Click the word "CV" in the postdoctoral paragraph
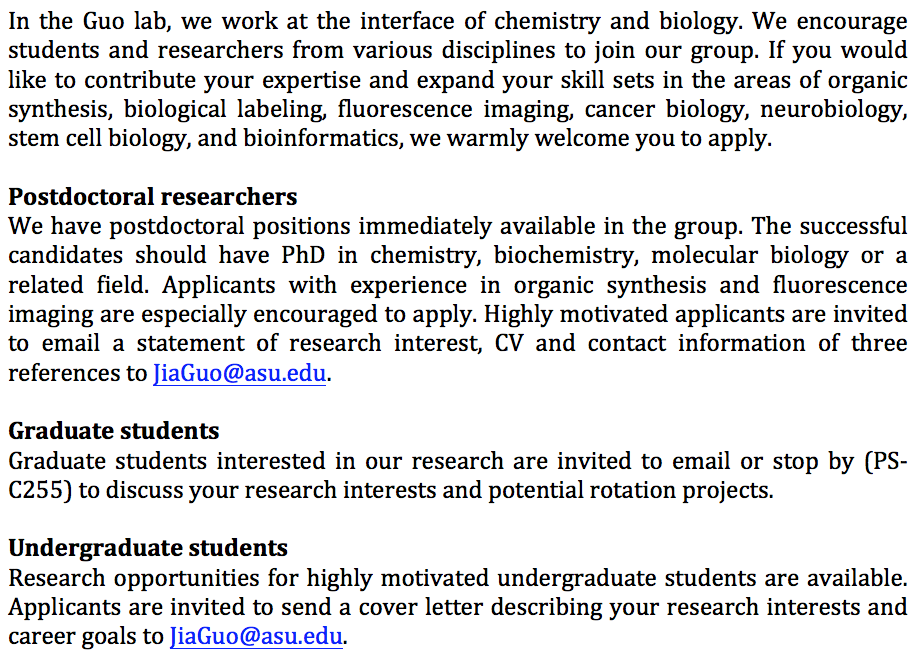Image resolution: width=917 pixels, height=659 pixels. pyautogui.click(x=515, y=344)
